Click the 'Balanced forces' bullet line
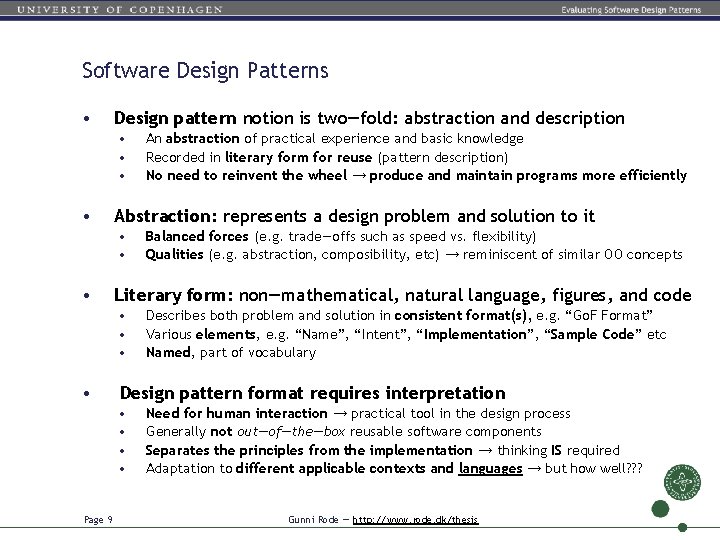720x540 pixels. (x=341, y=236)
